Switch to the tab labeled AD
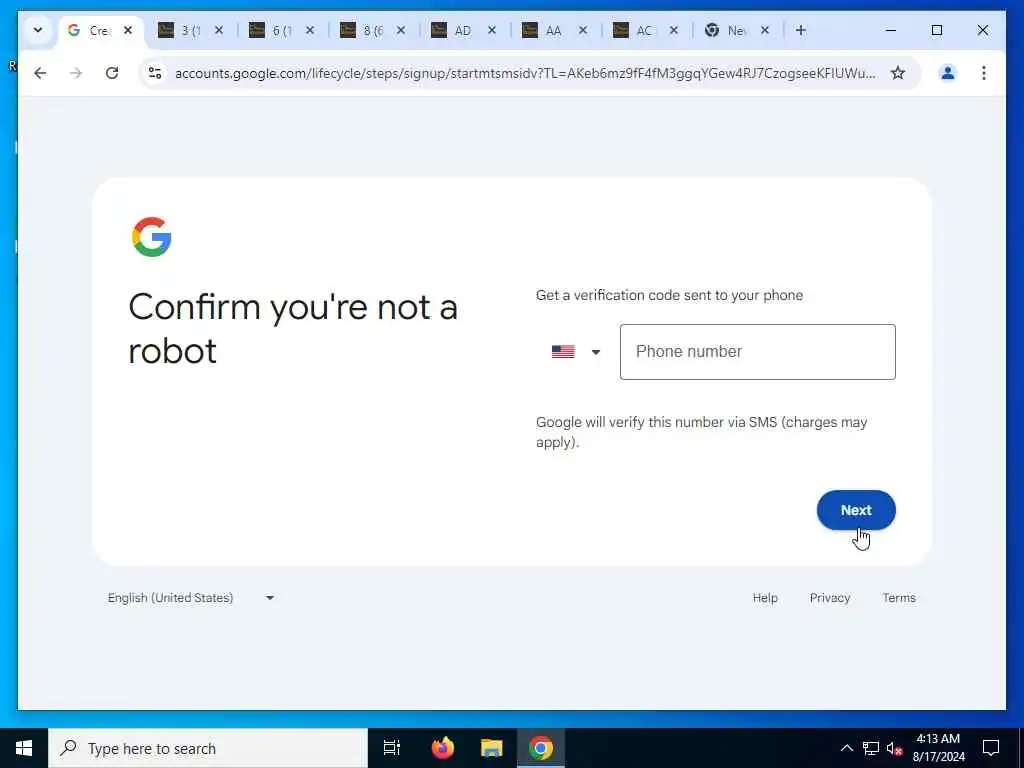Screen dimensions: 1024x768 [x=456, y=31]
